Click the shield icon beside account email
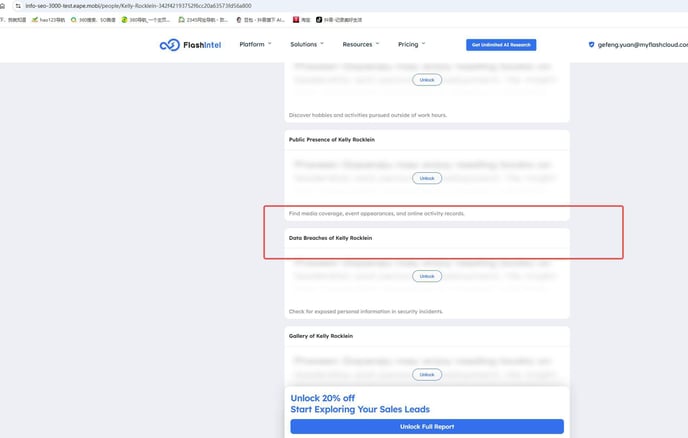688x438 pixels. click(591, 44)
